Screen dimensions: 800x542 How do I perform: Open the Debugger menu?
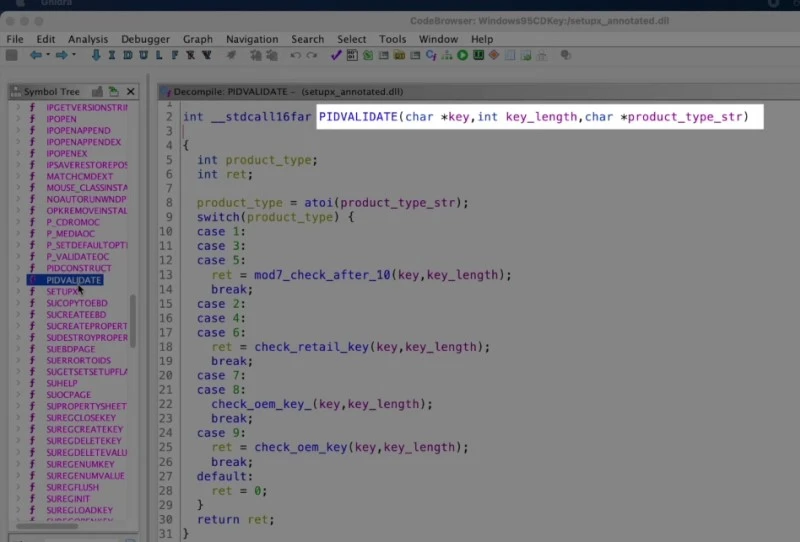pyautogui.click(x=146, y=39)
